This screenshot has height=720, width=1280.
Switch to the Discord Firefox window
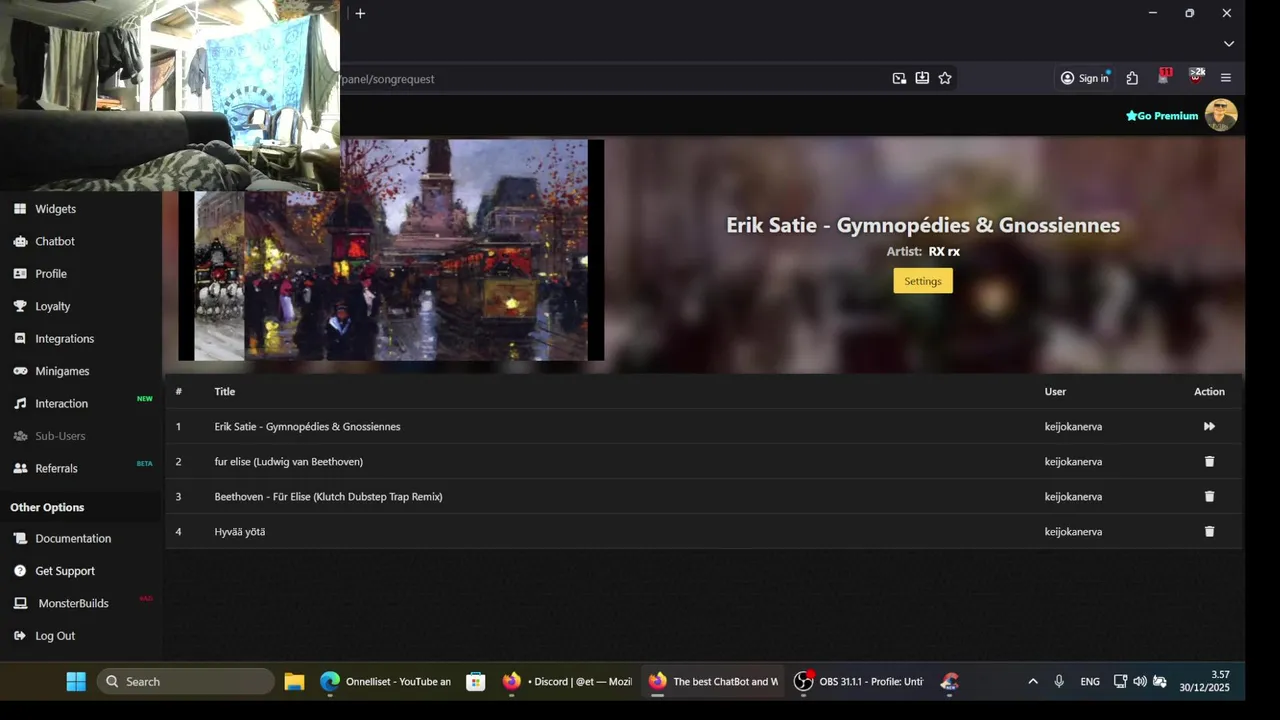click(x=567, y=681)
